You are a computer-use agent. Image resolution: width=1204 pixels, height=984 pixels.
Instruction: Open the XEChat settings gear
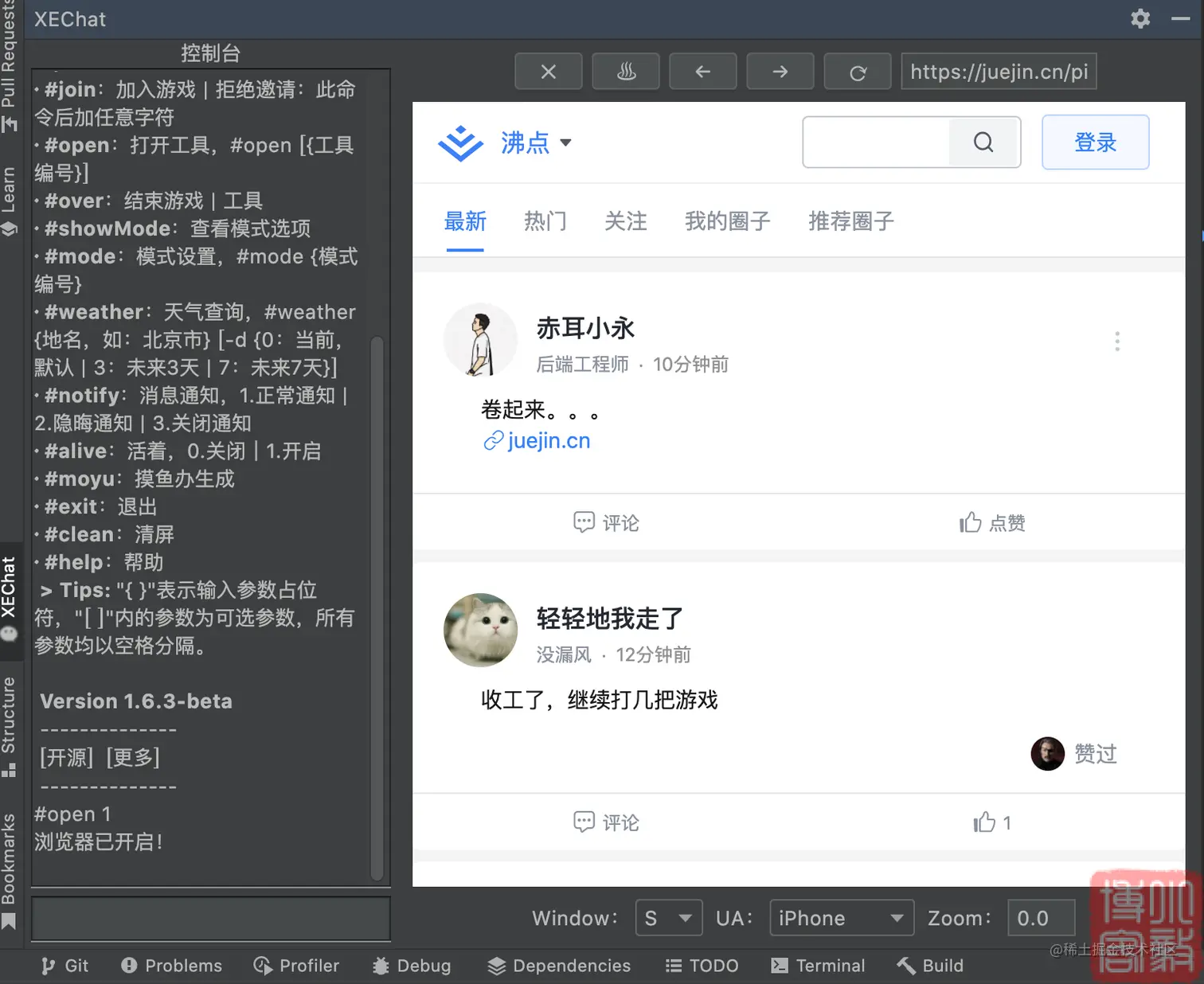[1140, 18]
